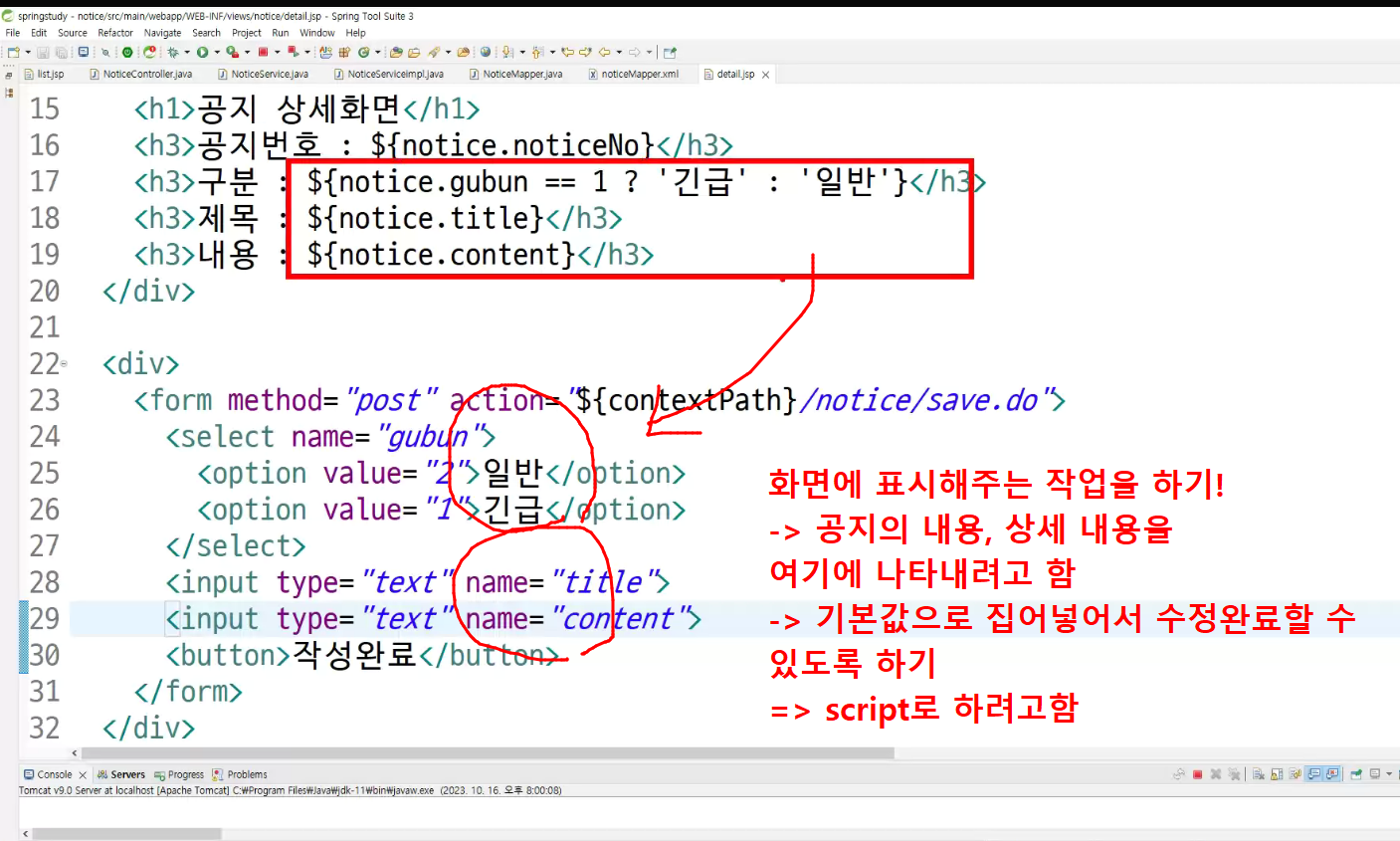
Task: Click the Scroll Lock icon in Console toolbar
Action: (x=1277, y=774)
